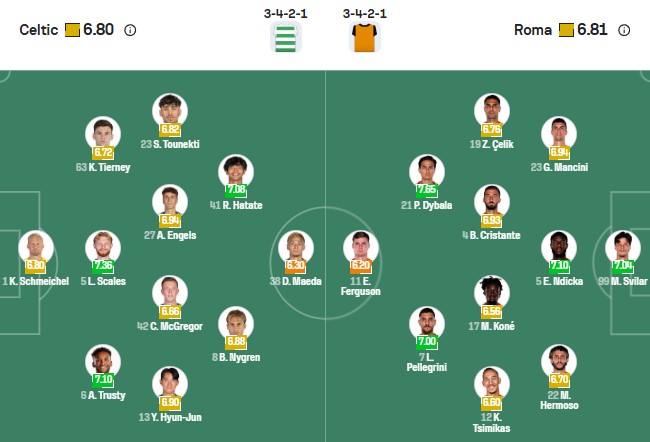Image resolution: width=650 pixels, height=442 pixels.
Task: Click L. Scales' 7.36 rating badge
Action: pyautogui.click(x=102, y=266)
